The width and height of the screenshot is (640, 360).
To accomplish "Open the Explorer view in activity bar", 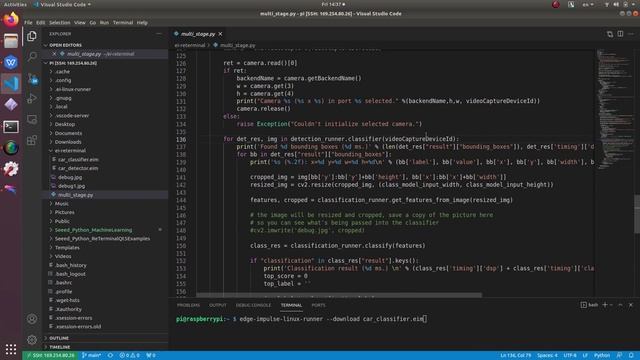I will click(x=32, y=36).
